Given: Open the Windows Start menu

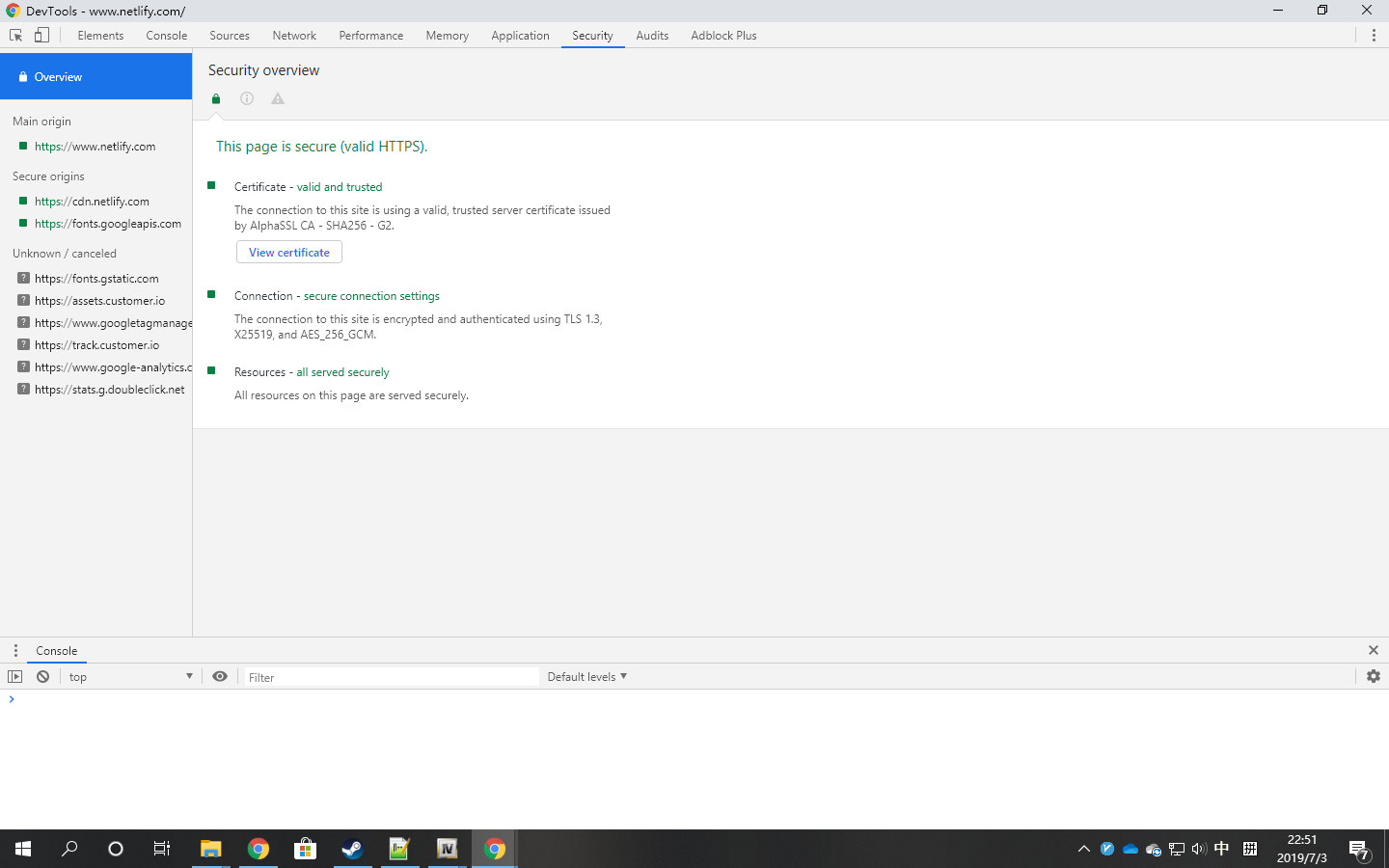Looking at the screenshot, I should pyautogui.click(x=23, y=849).
